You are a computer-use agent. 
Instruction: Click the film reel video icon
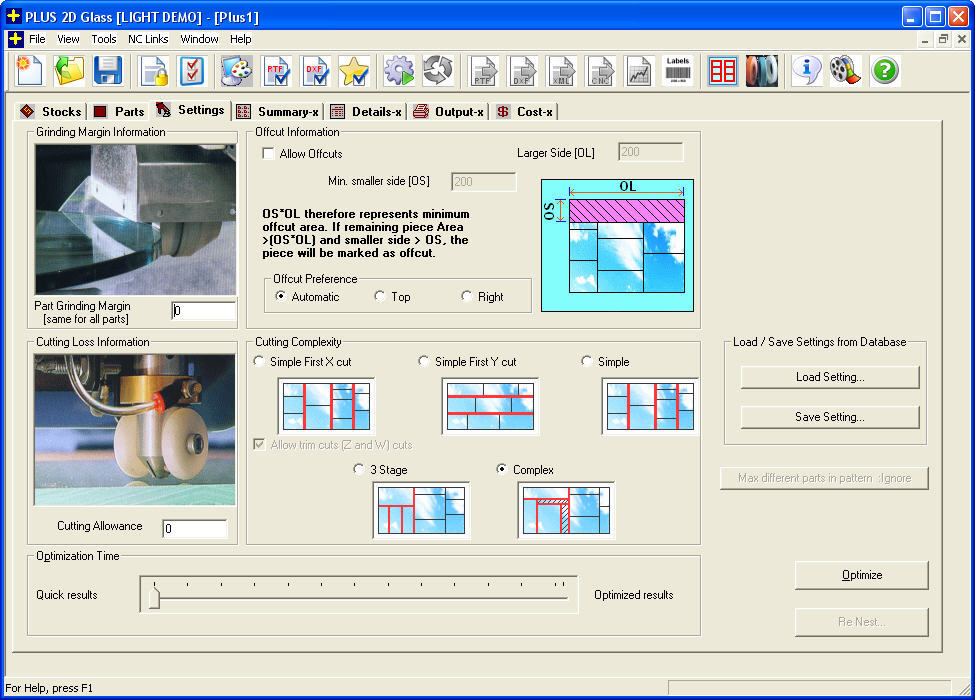846,70
